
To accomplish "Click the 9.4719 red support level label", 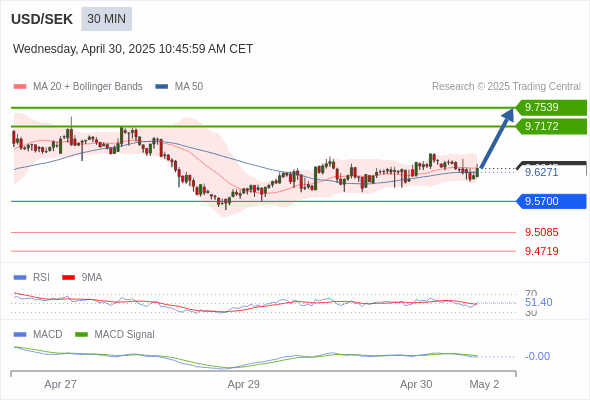I will click(541, 251).
